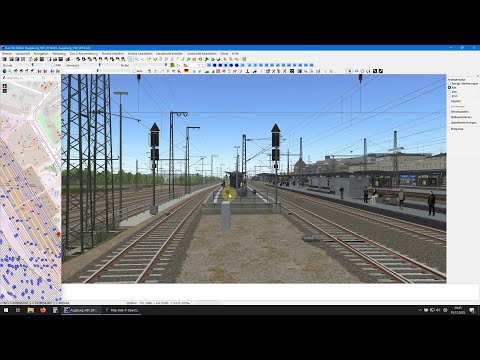
Task: Expand the system tray hidden icons chevron
Action: click(420, 310)
